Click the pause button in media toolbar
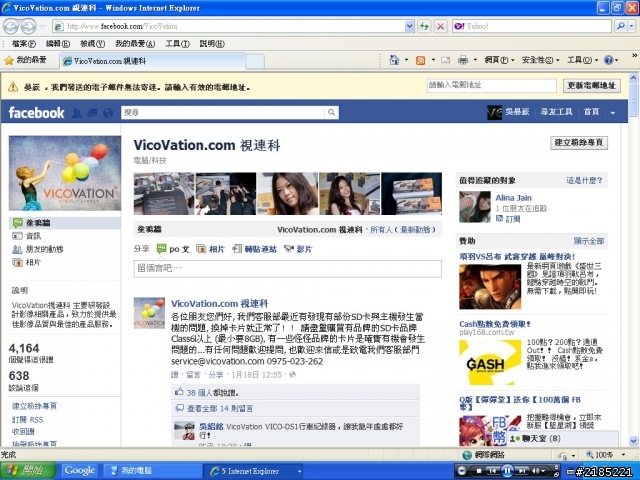 click(x=507, y=471)
